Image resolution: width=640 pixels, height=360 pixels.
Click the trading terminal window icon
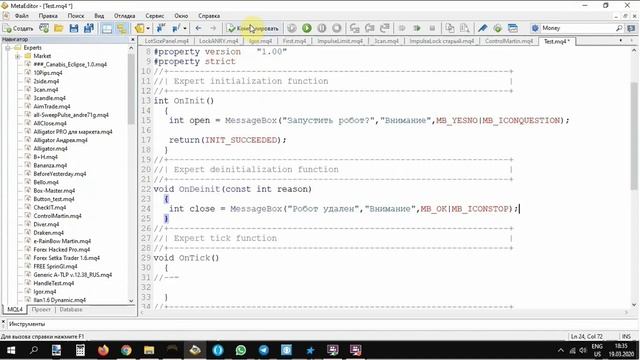[513, 28]
